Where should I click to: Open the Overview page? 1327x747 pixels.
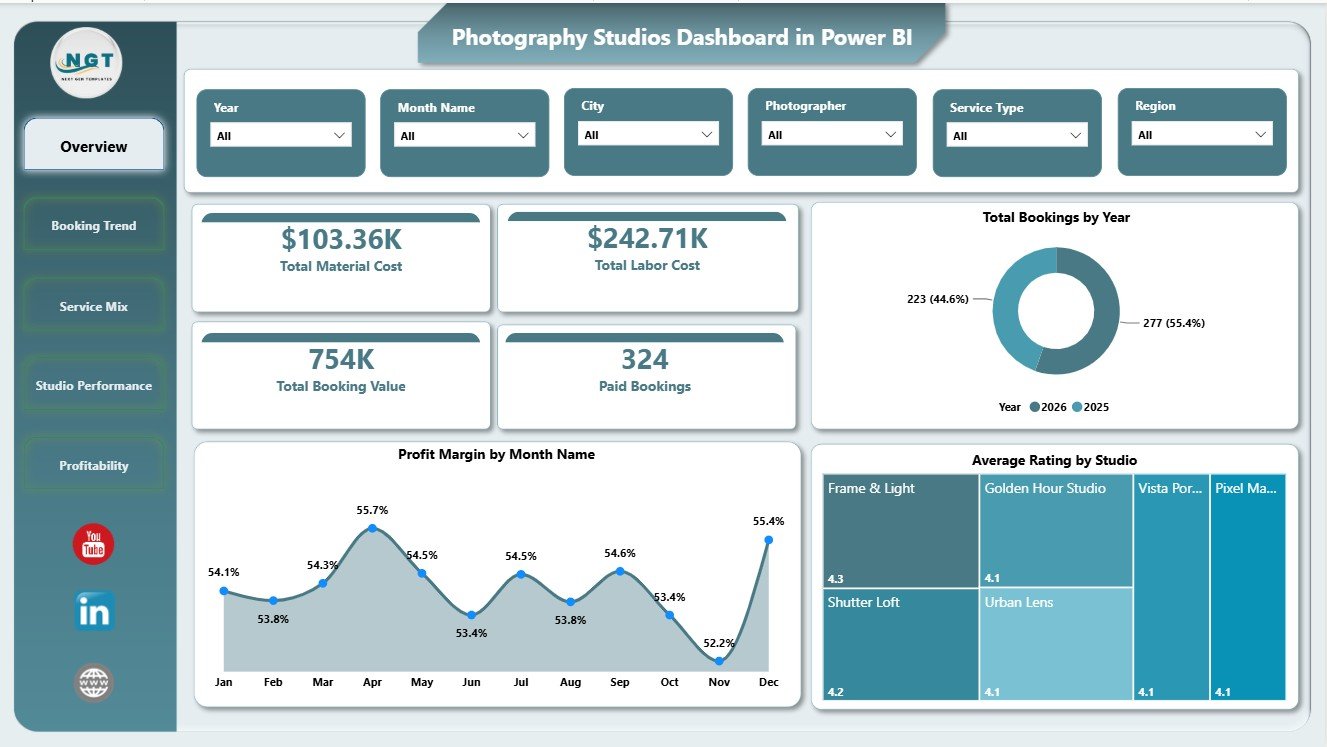click(94, 146)
